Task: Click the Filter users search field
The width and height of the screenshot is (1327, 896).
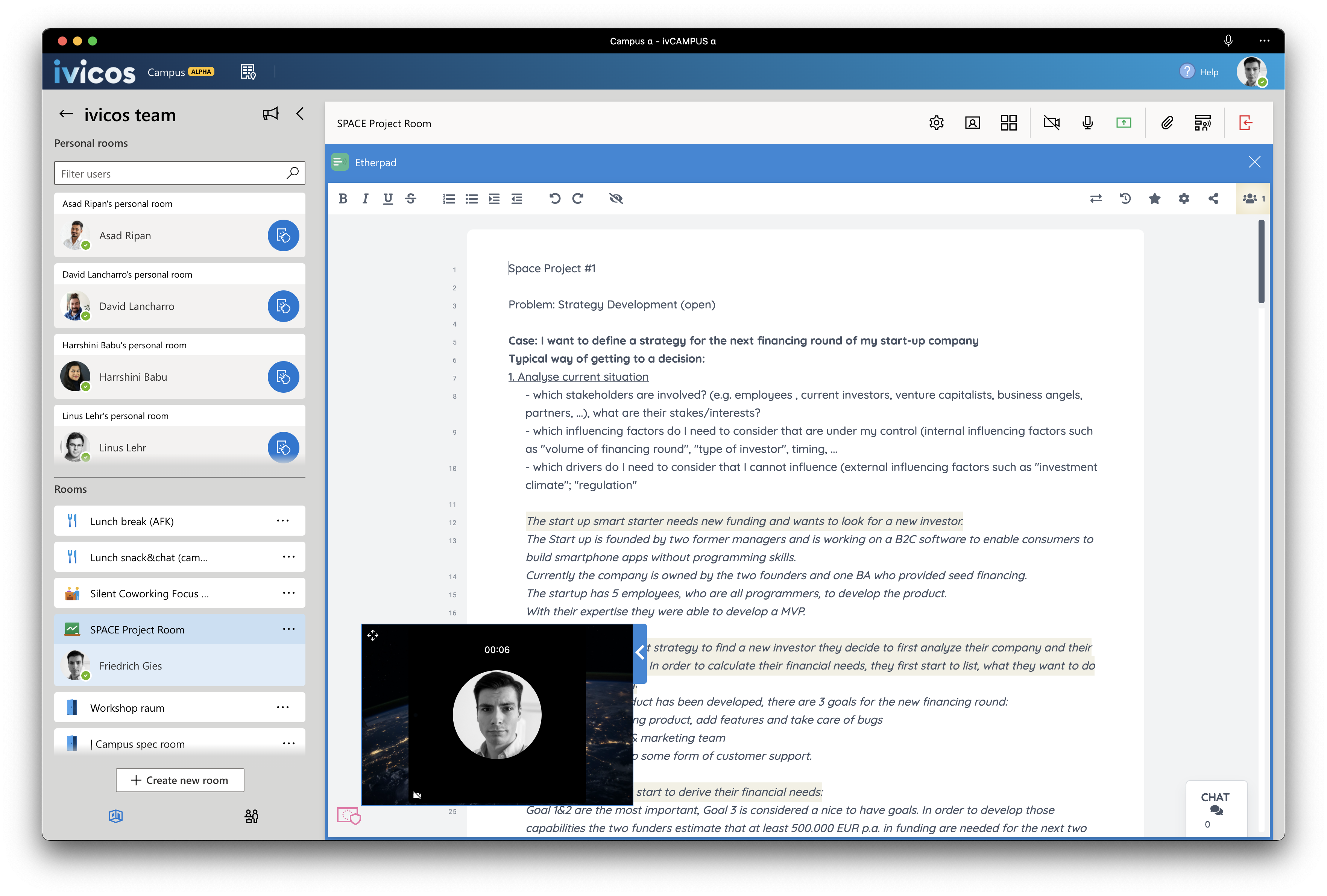Action: pyautogui.click(x=171, y=174)
